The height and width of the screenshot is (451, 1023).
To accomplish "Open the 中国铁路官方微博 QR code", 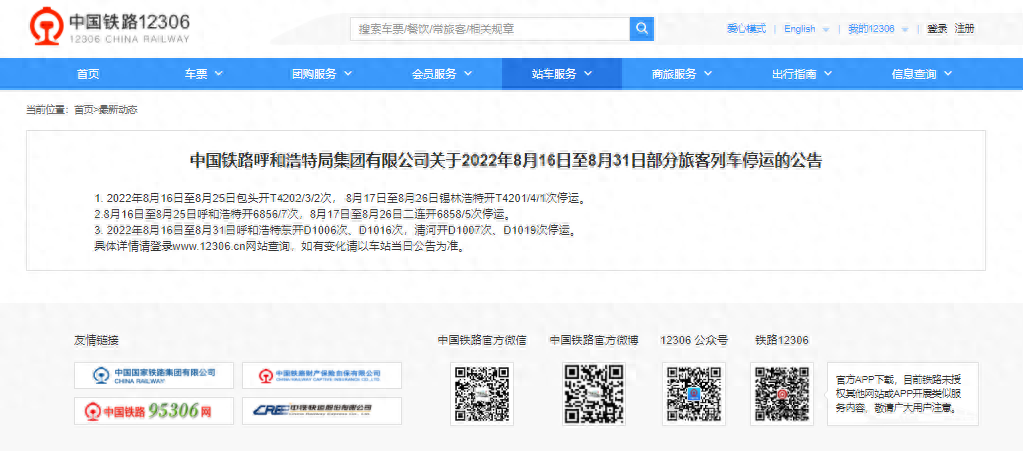I will point(592,392).
